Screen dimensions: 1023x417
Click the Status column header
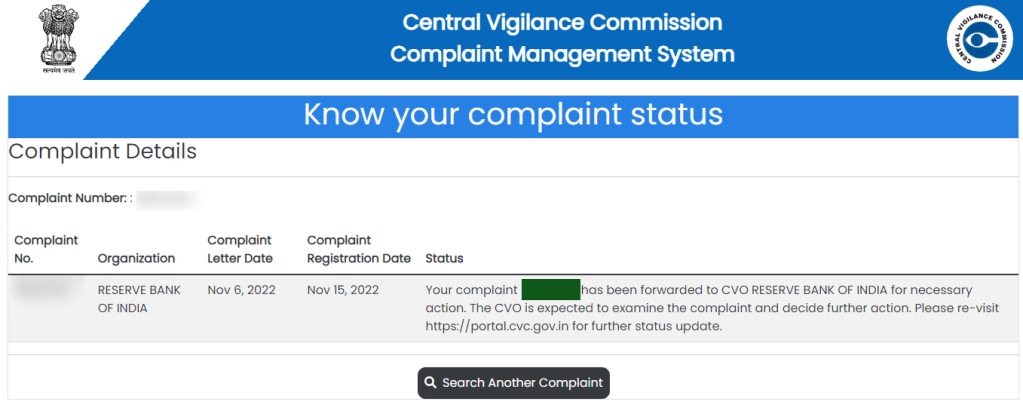tap(444, 258)
